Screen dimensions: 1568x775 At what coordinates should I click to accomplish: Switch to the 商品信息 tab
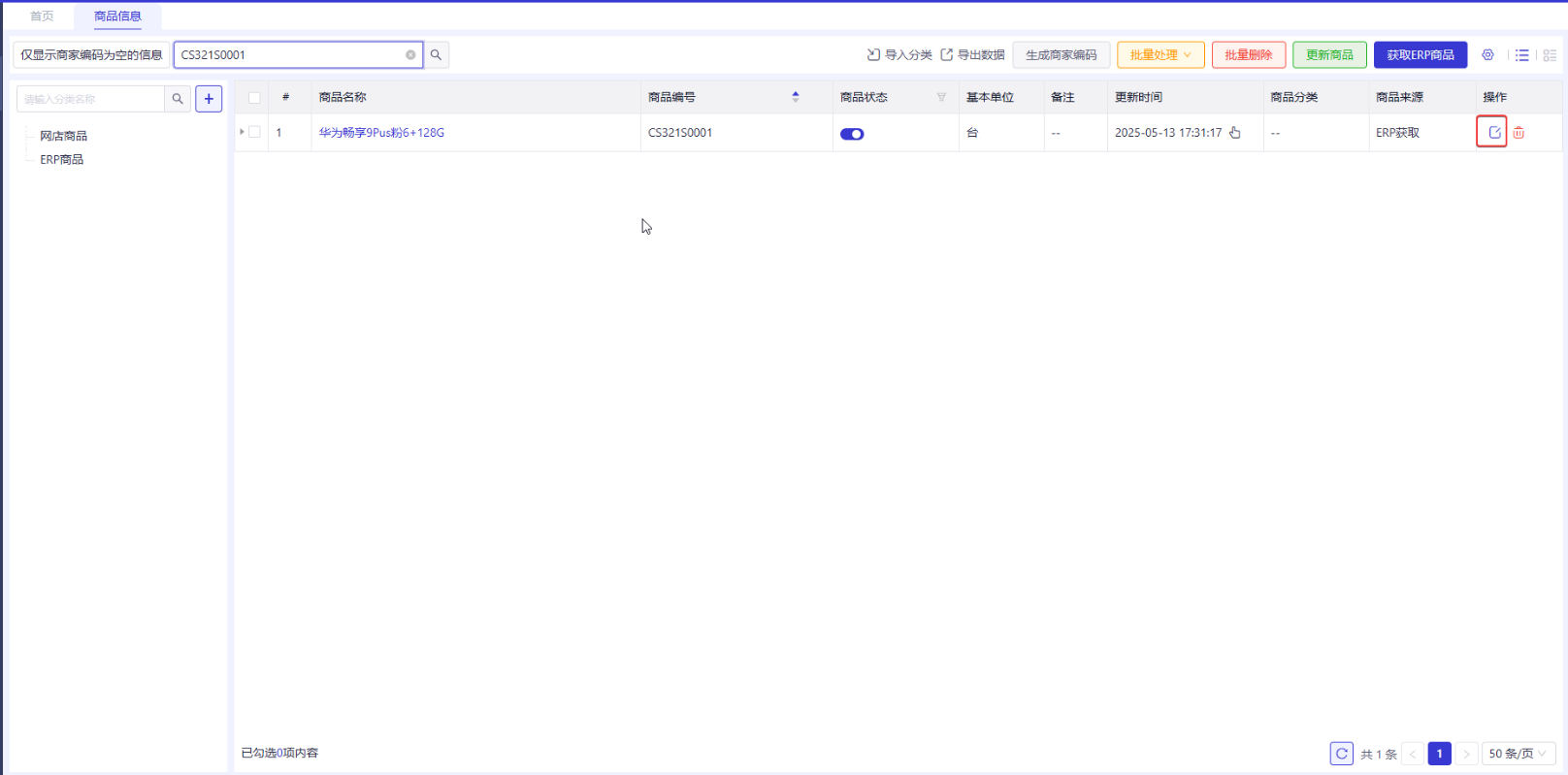[x=117, y=16]
